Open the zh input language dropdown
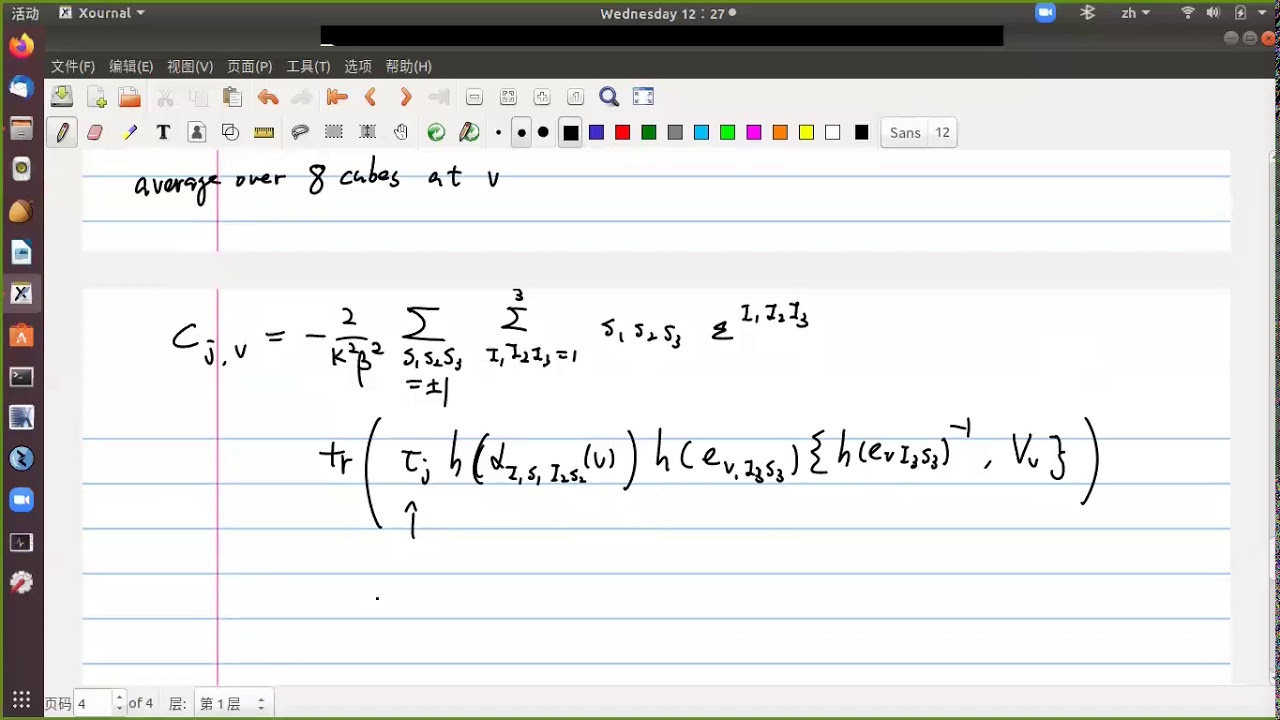Screen dimensions: 1280x720 tap(1136, 13)
